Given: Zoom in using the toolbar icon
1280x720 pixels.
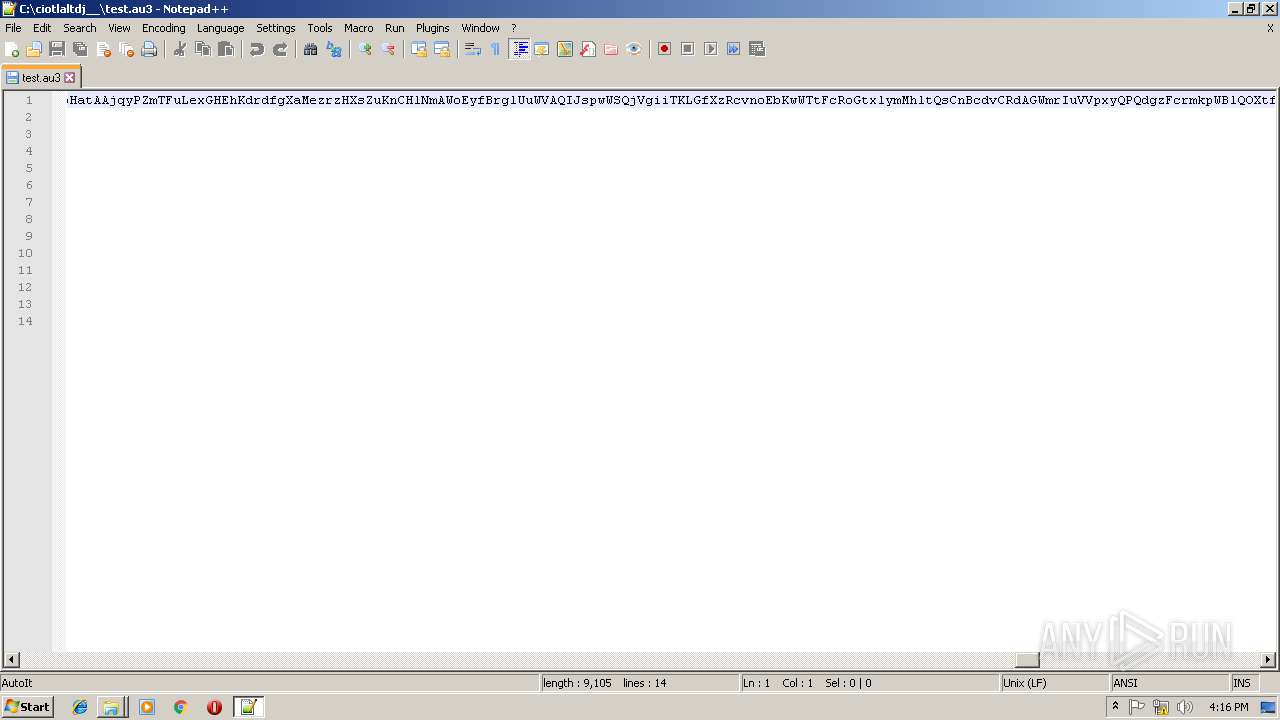Looking at the screenshot, I should click(365, 49).
